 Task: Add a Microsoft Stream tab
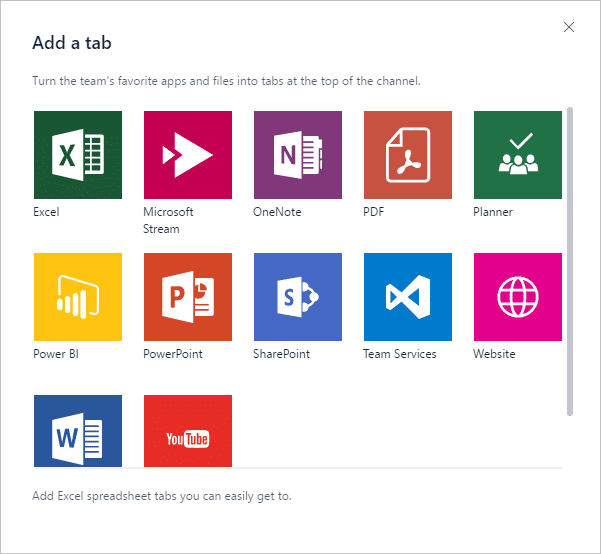click(x=188, y=155)
